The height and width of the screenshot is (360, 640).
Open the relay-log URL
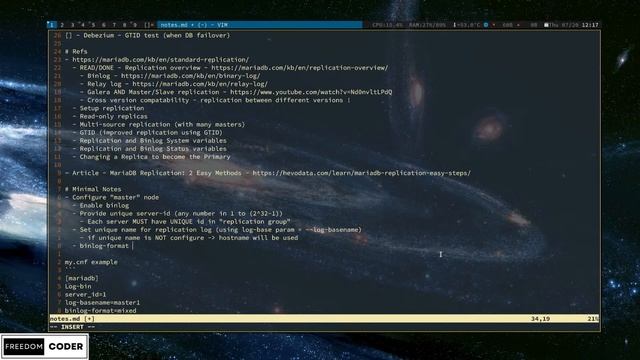tap(200, 84)
